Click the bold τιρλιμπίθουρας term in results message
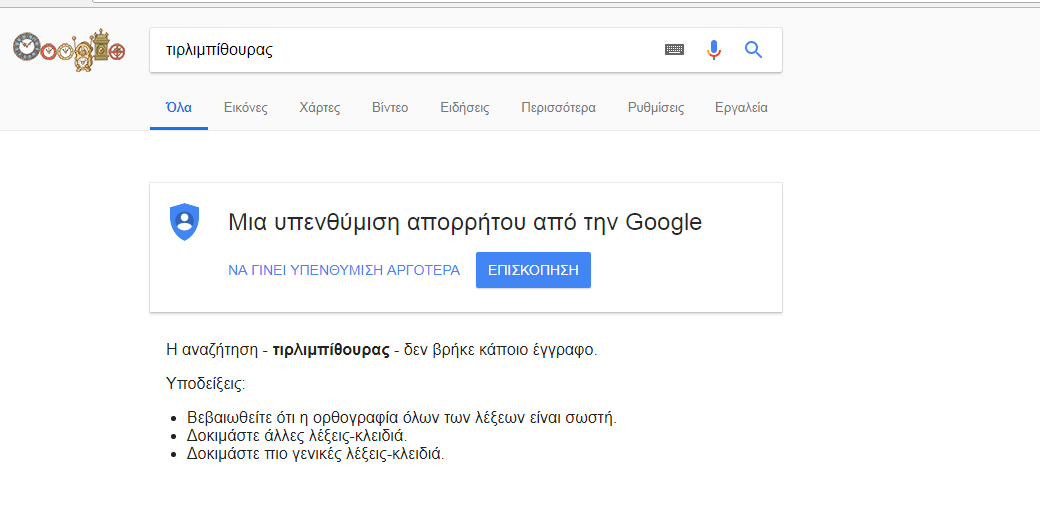 tap(331, 350)
